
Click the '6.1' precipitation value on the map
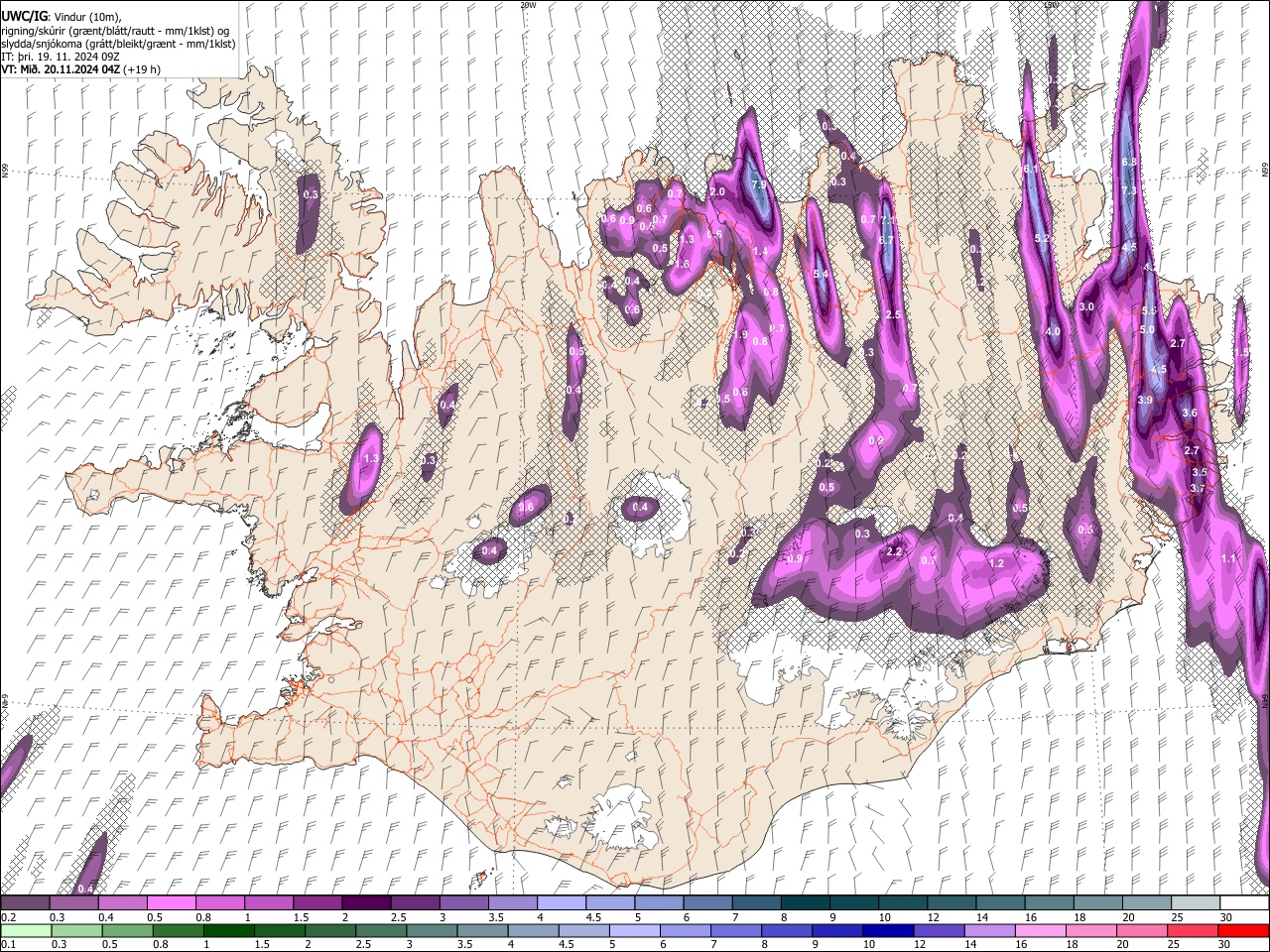coord(1031,170)
